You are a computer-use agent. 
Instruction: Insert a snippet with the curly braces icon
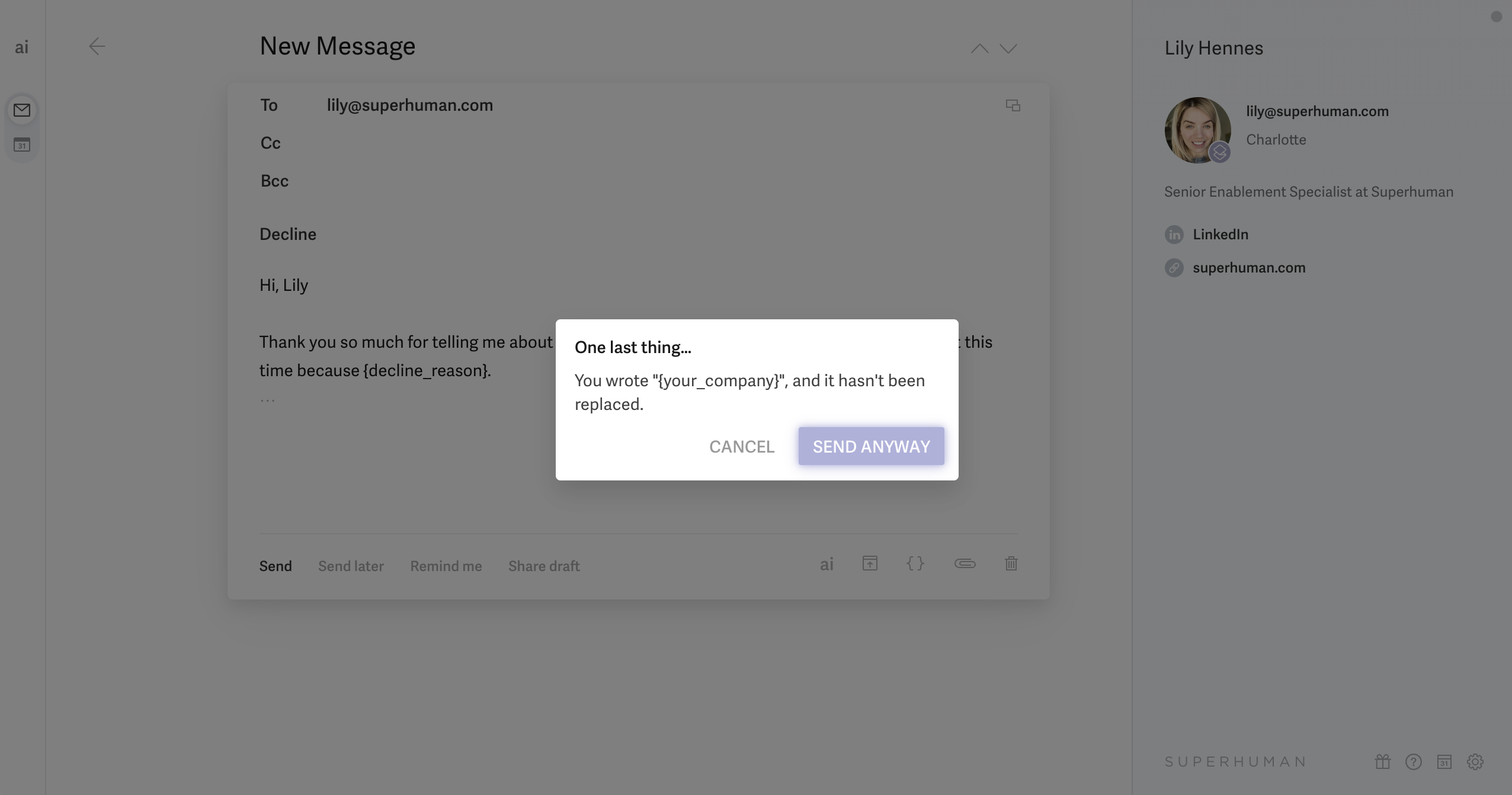tap(915, 564)
